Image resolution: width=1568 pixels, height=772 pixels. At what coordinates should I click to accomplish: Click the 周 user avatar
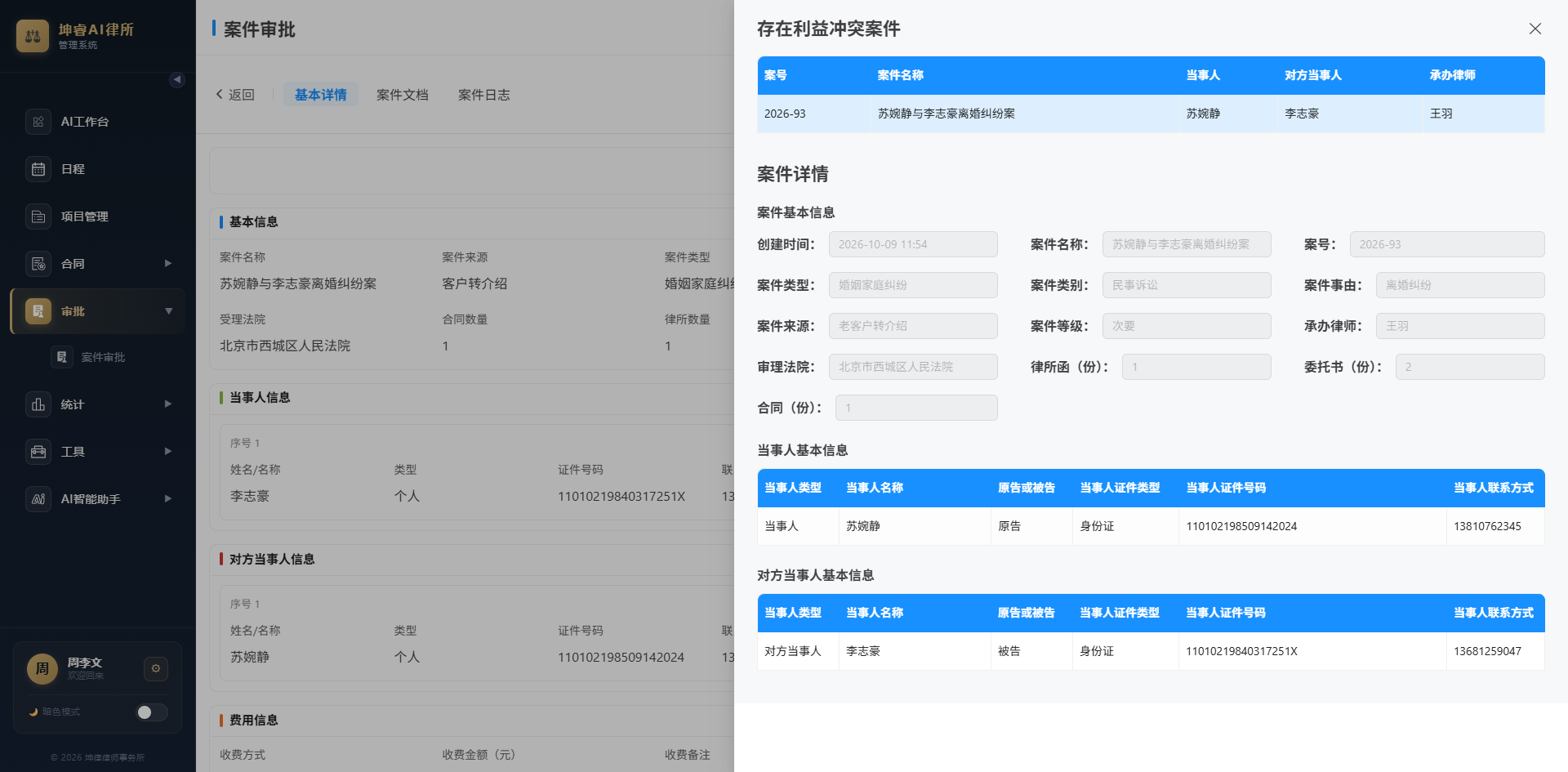point(42,668)
